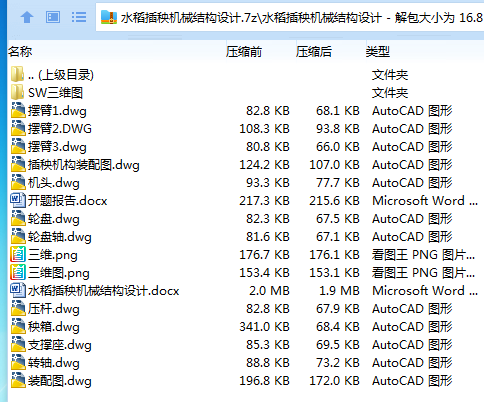This screenshot has width=484, height=402.
Task: Click the icon of 机头.dwg
Action: 18,182
